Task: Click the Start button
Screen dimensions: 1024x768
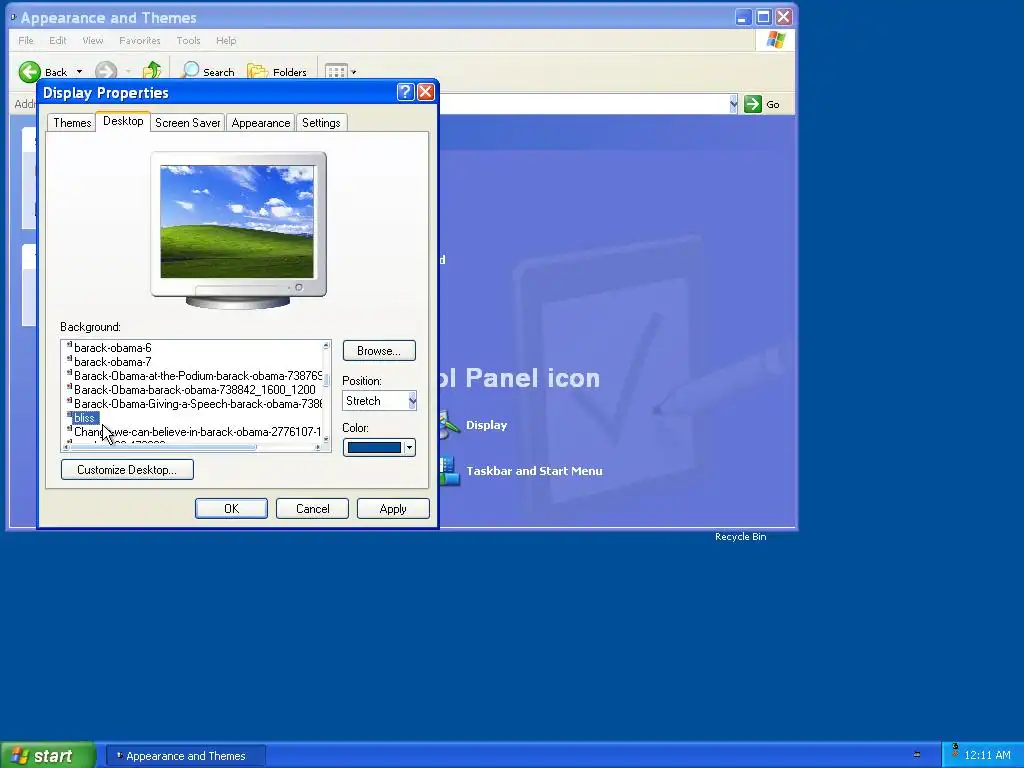Action: 48,756
